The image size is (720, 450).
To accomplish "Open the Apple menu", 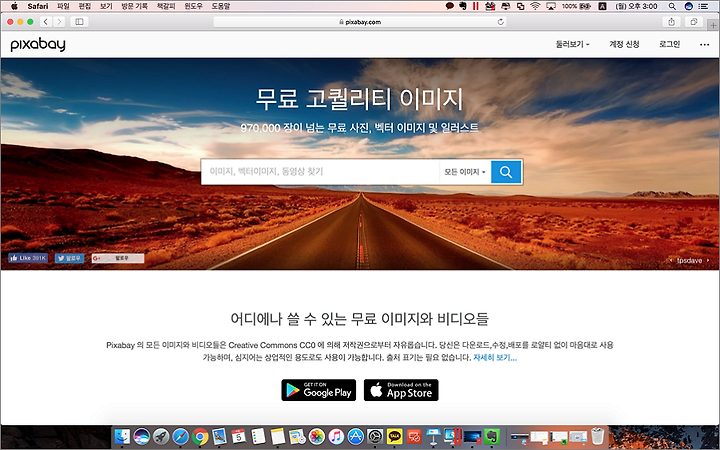I will pos(14,6).
